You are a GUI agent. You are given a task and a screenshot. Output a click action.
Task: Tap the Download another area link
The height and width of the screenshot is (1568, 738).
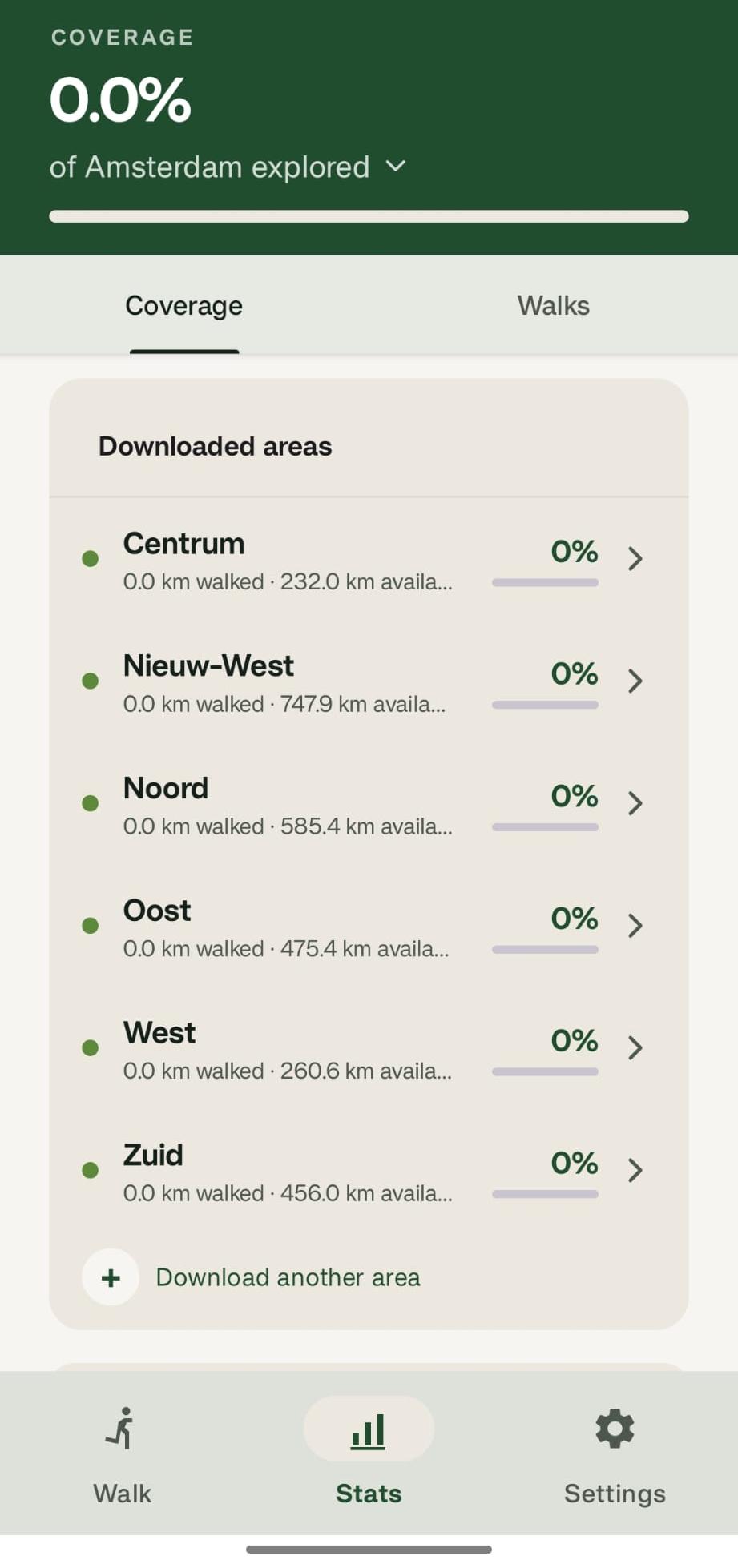coord(288,1277)
